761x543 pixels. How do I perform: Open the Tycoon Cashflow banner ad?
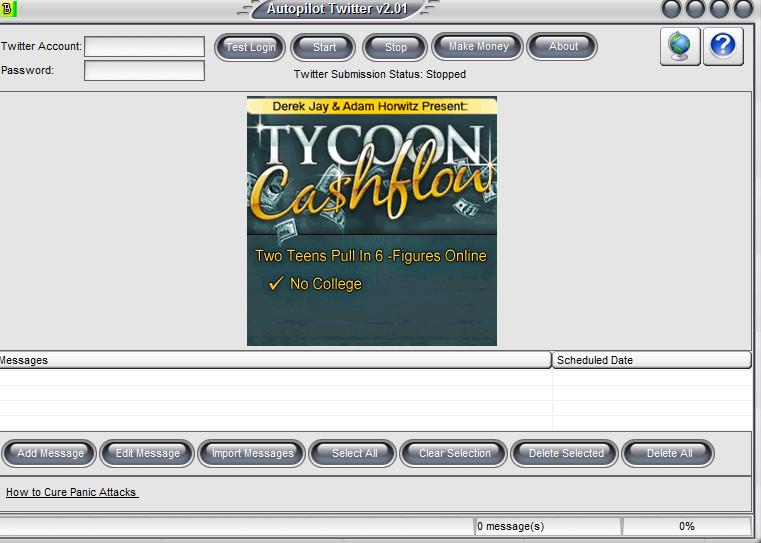pyautogui.click(x=372, y=221)
